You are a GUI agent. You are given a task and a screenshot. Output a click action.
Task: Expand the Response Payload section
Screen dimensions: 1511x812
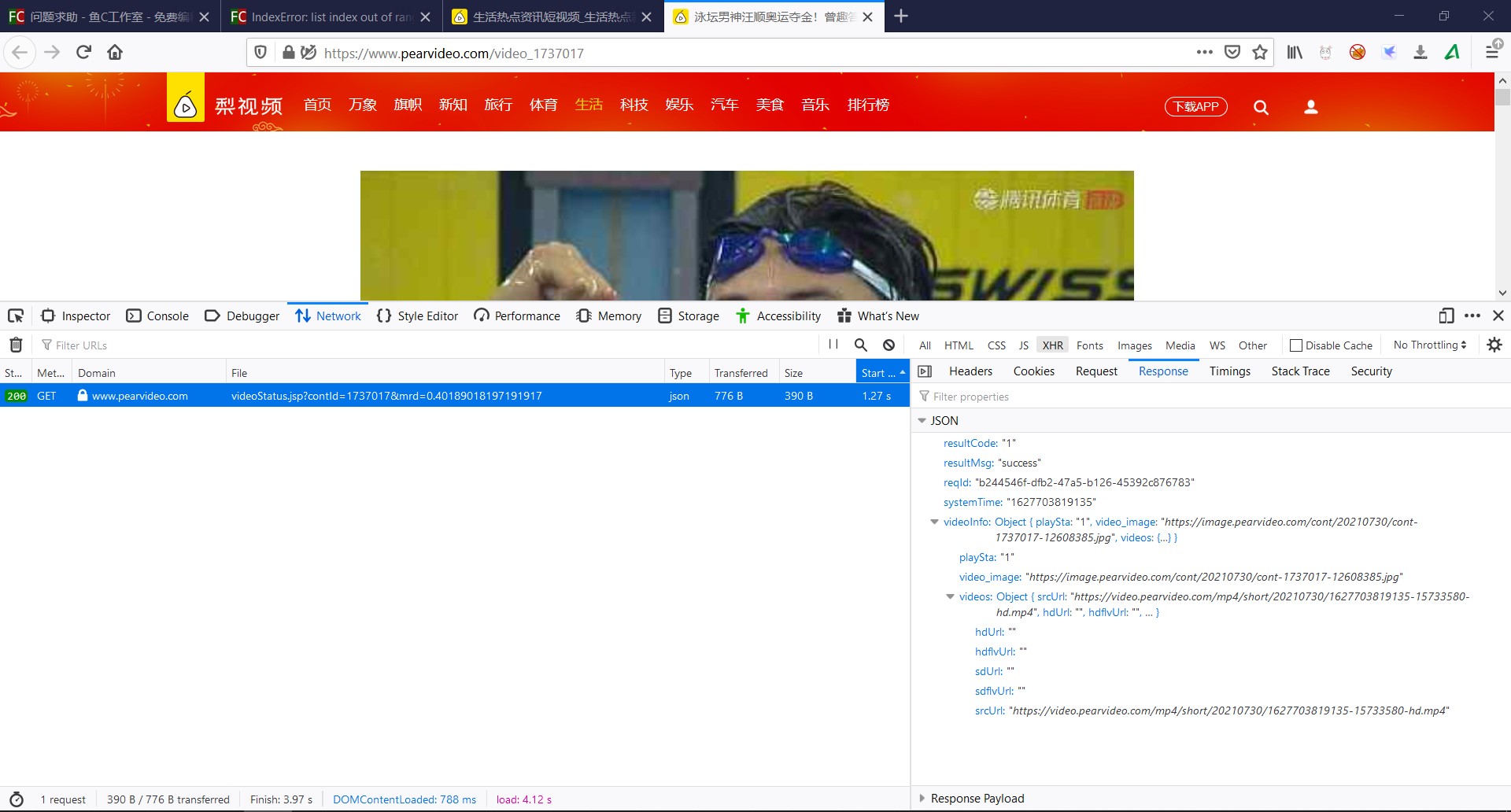[922, 799]
